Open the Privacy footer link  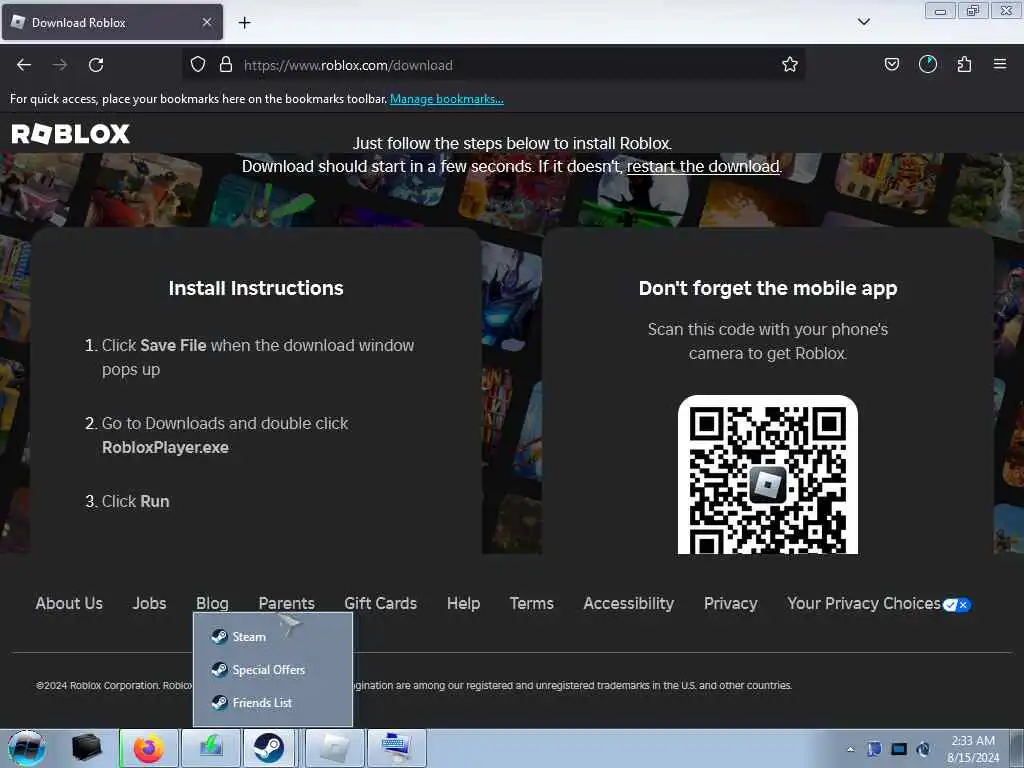tap(731, 603)
